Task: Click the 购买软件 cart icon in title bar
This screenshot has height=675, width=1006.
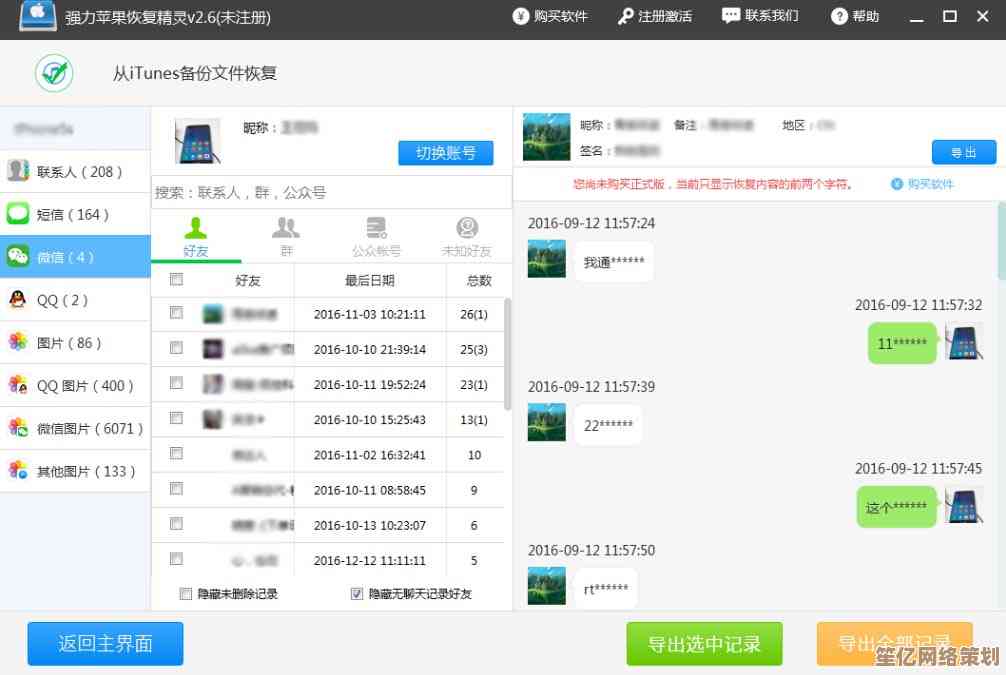Action: (521, 16)
